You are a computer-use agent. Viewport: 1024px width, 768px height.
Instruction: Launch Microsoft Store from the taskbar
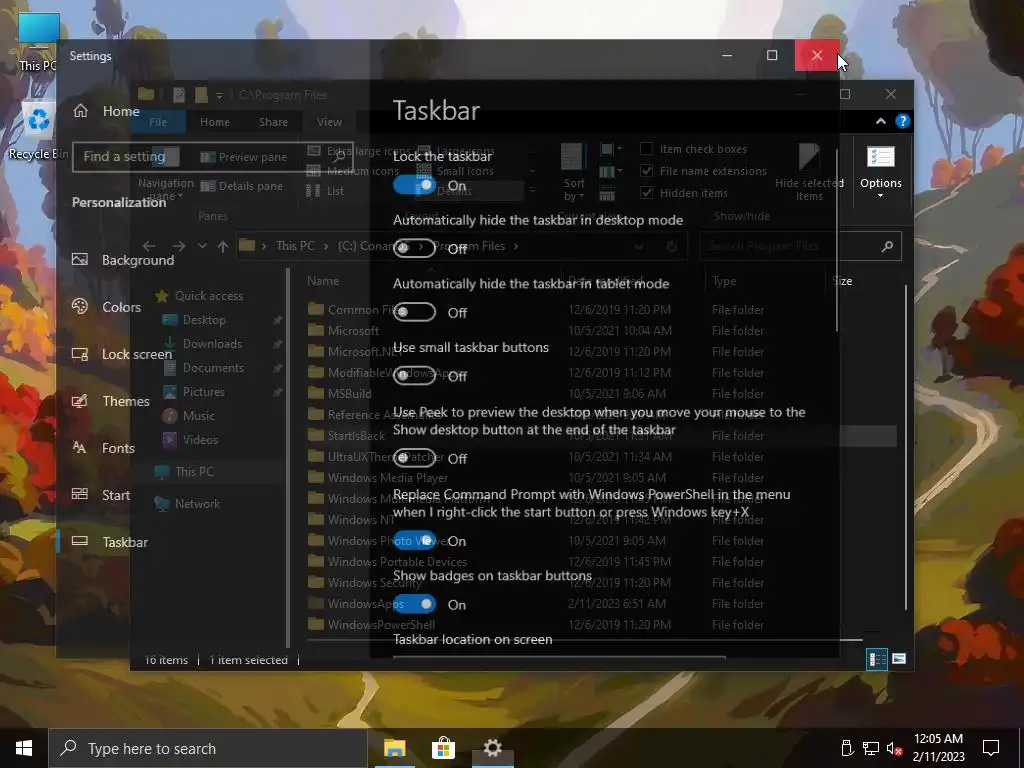[443, 748]
